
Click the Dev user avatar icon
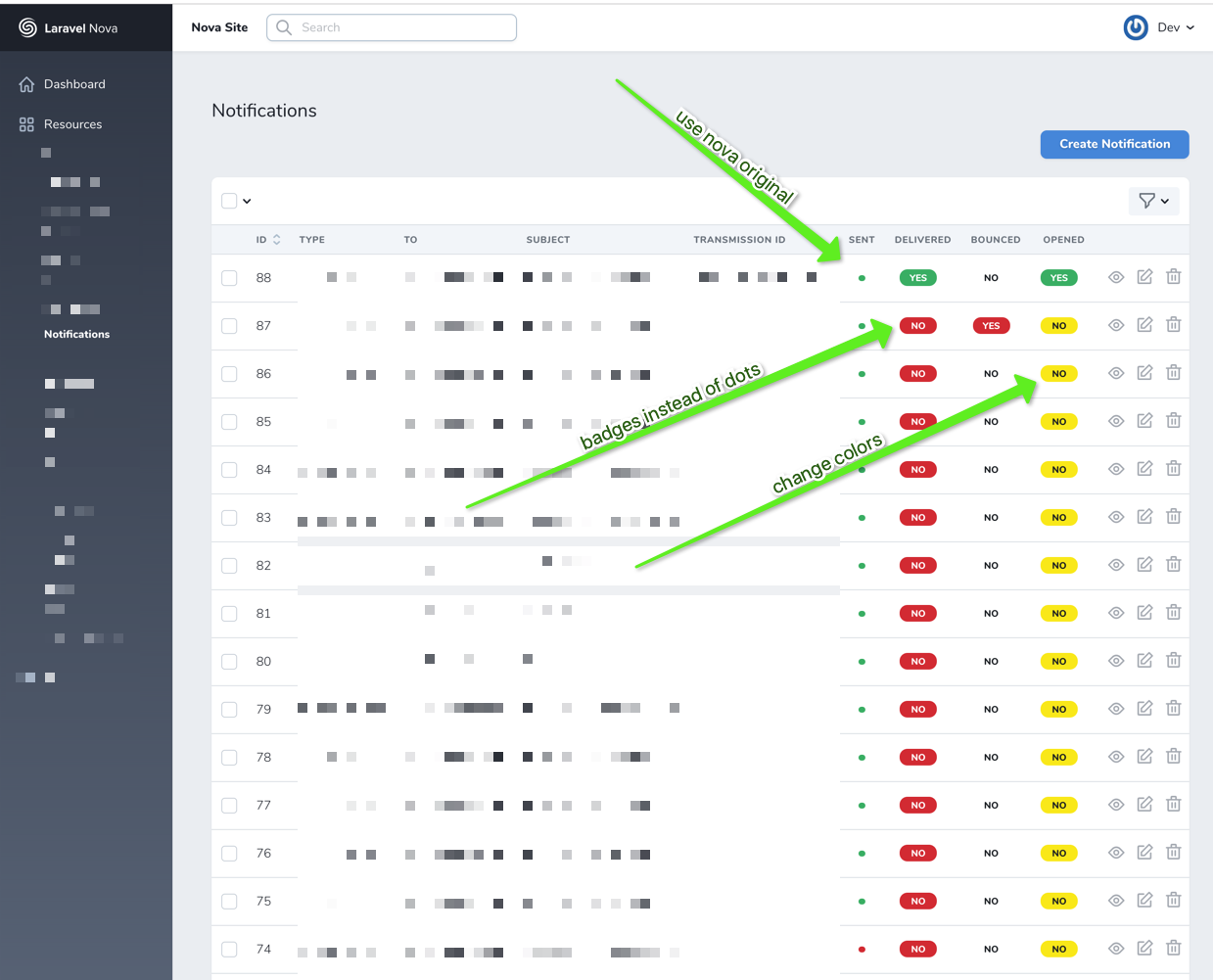(1136, 27)
